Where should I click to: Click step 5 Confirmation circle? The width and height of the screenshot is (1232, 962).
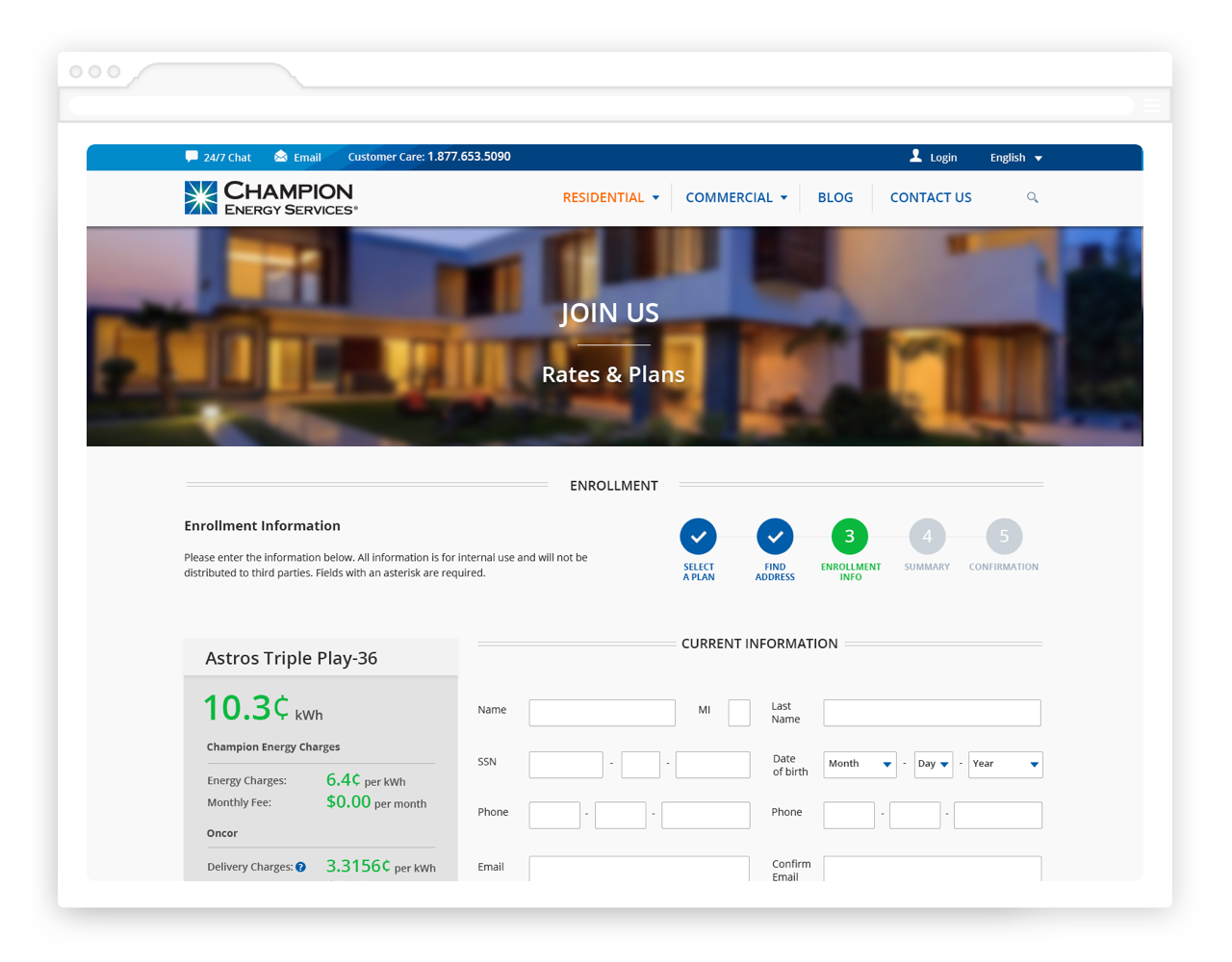click(1004, 537)
